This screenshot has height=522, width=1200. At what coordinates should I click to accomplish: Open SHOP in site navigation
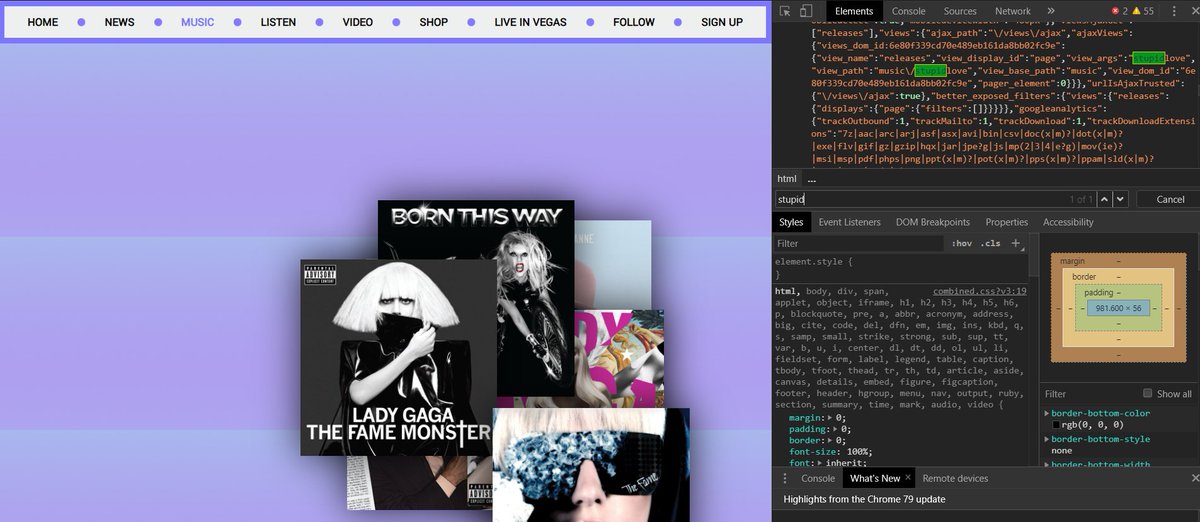(x=433, y=22)
